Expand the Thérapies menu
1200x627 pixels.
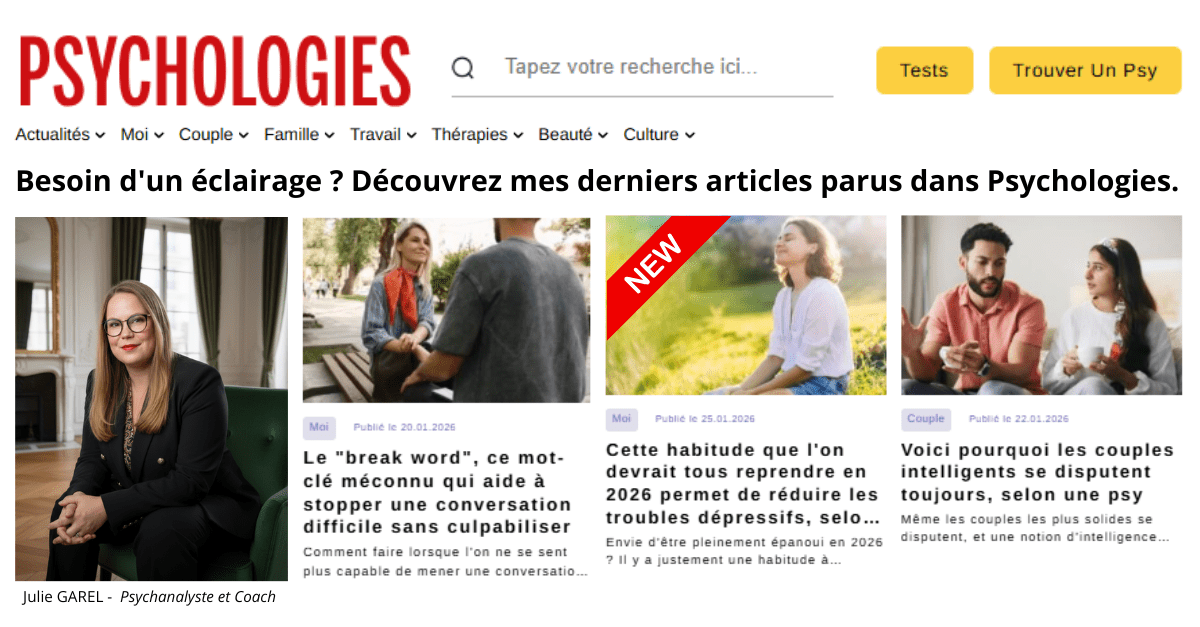click(477, 134)
